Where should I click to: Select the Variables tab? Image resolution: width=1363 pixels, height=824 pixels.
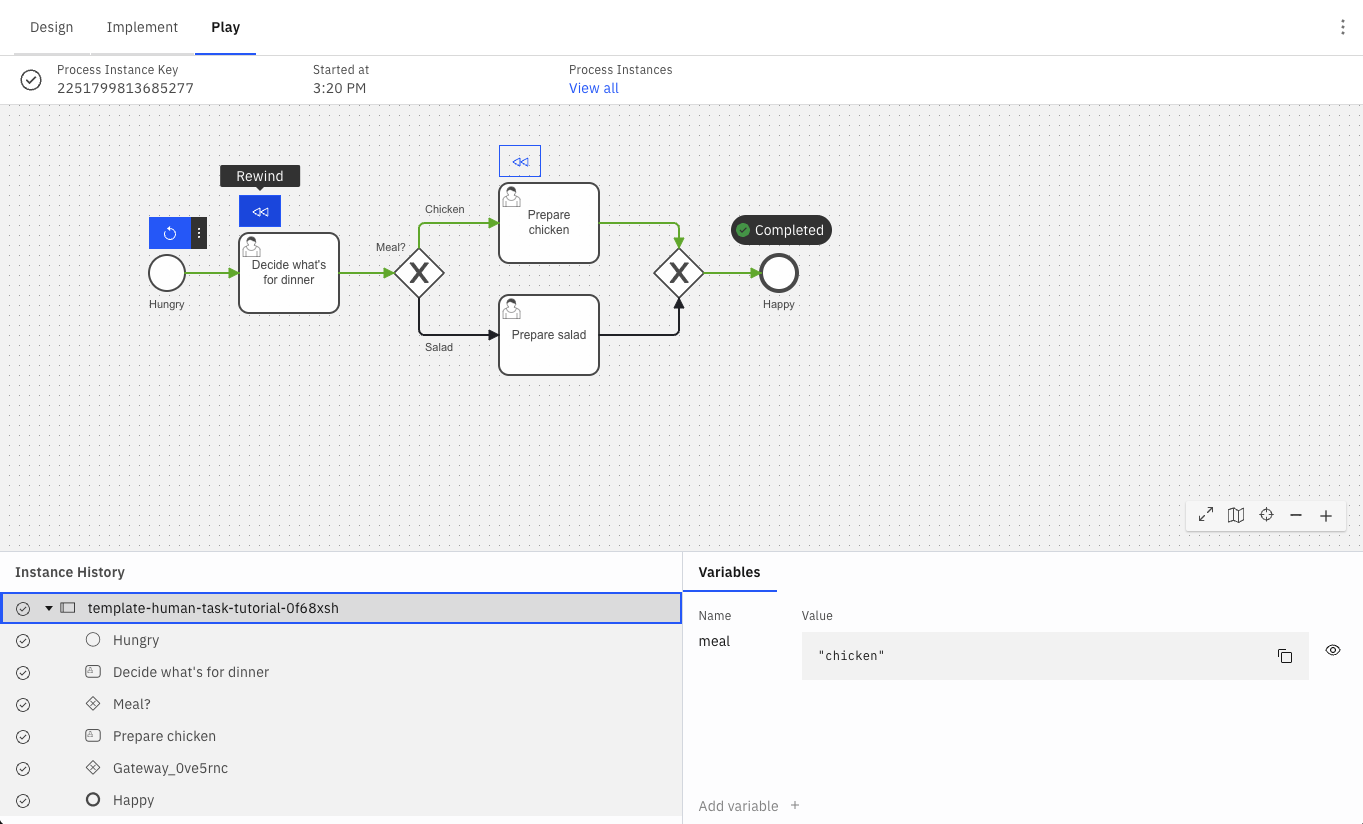tap(729, 572)
